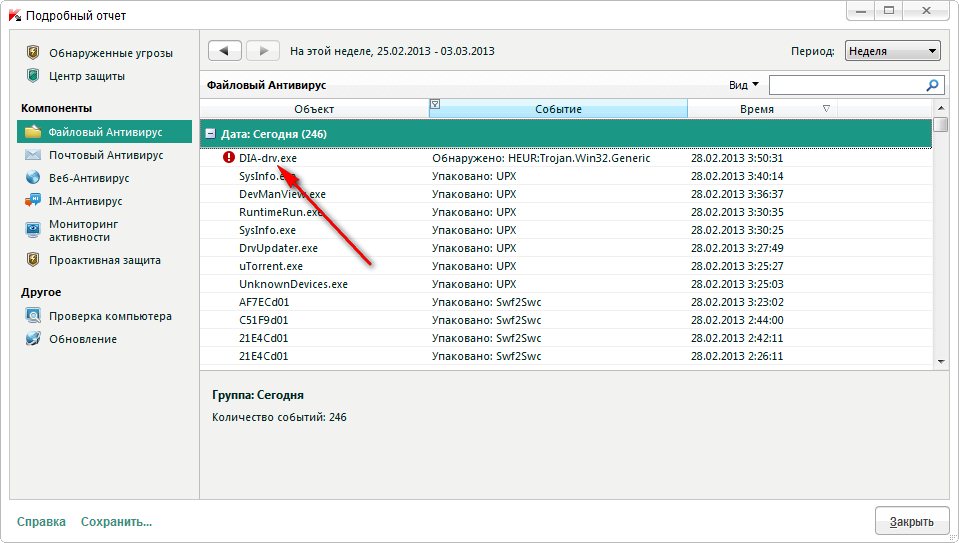Open the Вид dropdown menu
959x543 pixels.
pyautogui.click(x=745, y=86)
